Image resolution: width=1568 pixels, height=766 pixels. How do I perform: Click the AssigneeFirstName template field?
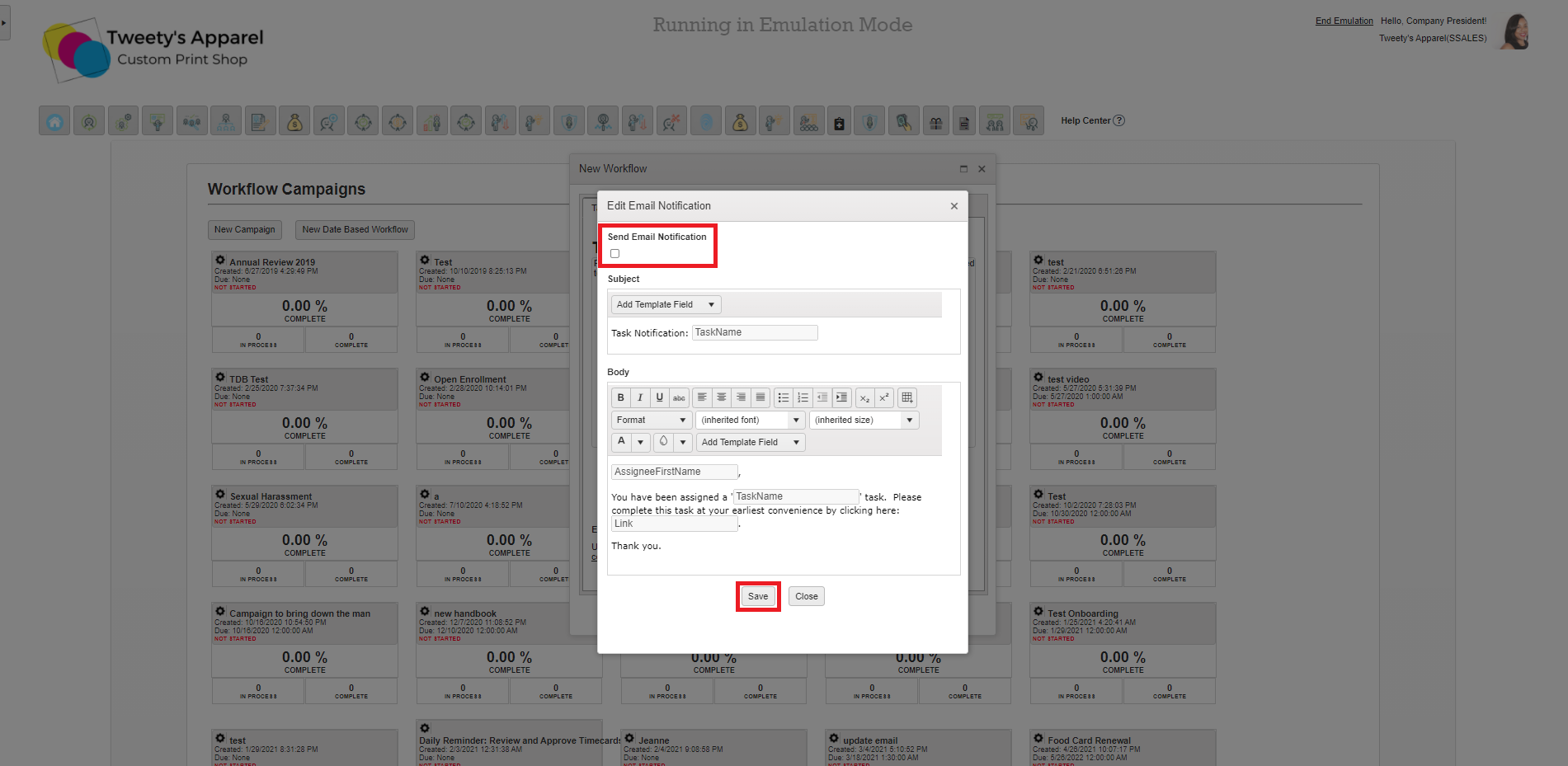coord(675,472)
